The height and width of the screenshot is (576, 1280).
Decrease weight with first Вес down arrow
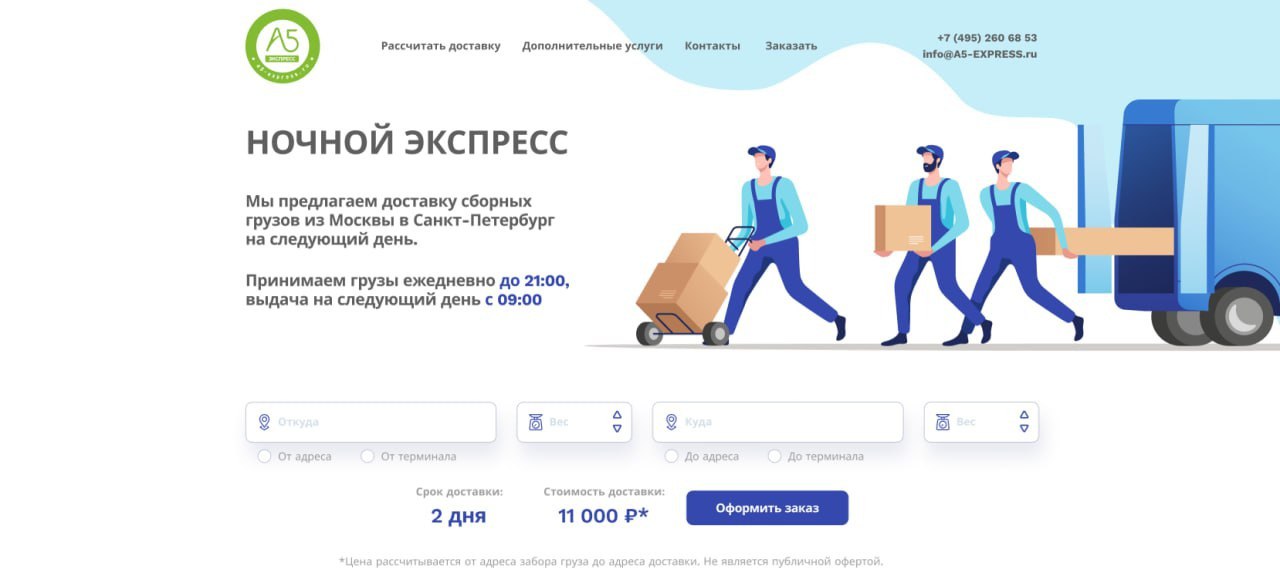(617, 429)
